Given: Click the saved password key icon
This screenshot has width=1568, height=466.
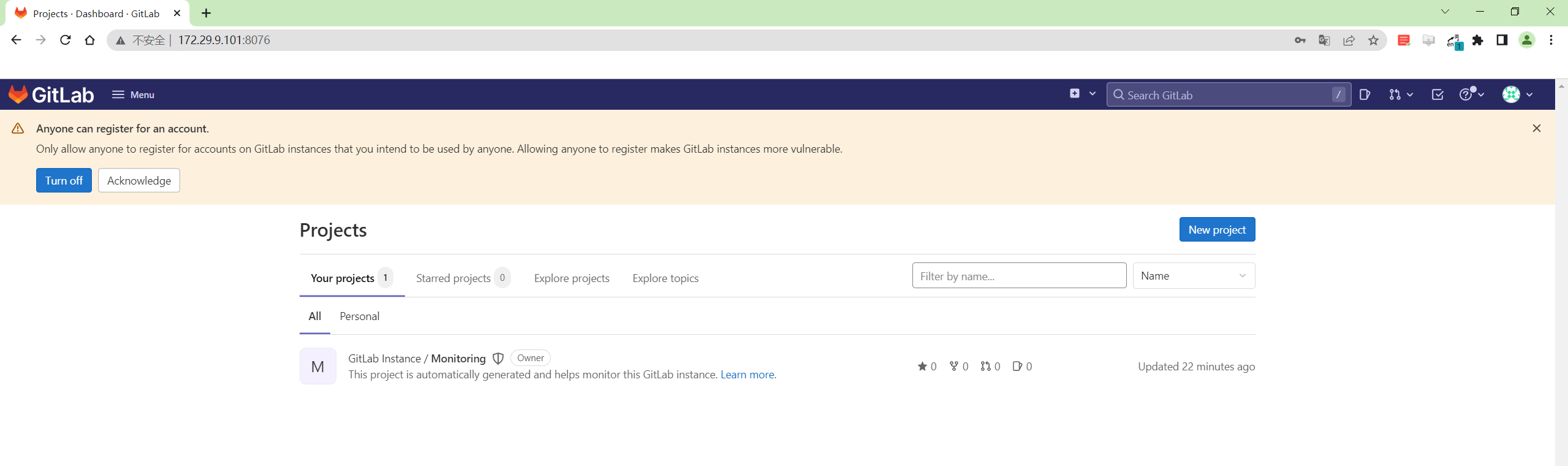Looking at the screenshot, I should pyautogui.click(x=1300, y=40).
